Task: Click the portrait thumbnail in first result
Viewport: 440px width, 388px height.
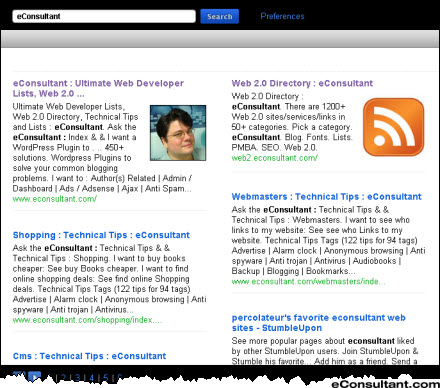Action: [x=178, y=133]
